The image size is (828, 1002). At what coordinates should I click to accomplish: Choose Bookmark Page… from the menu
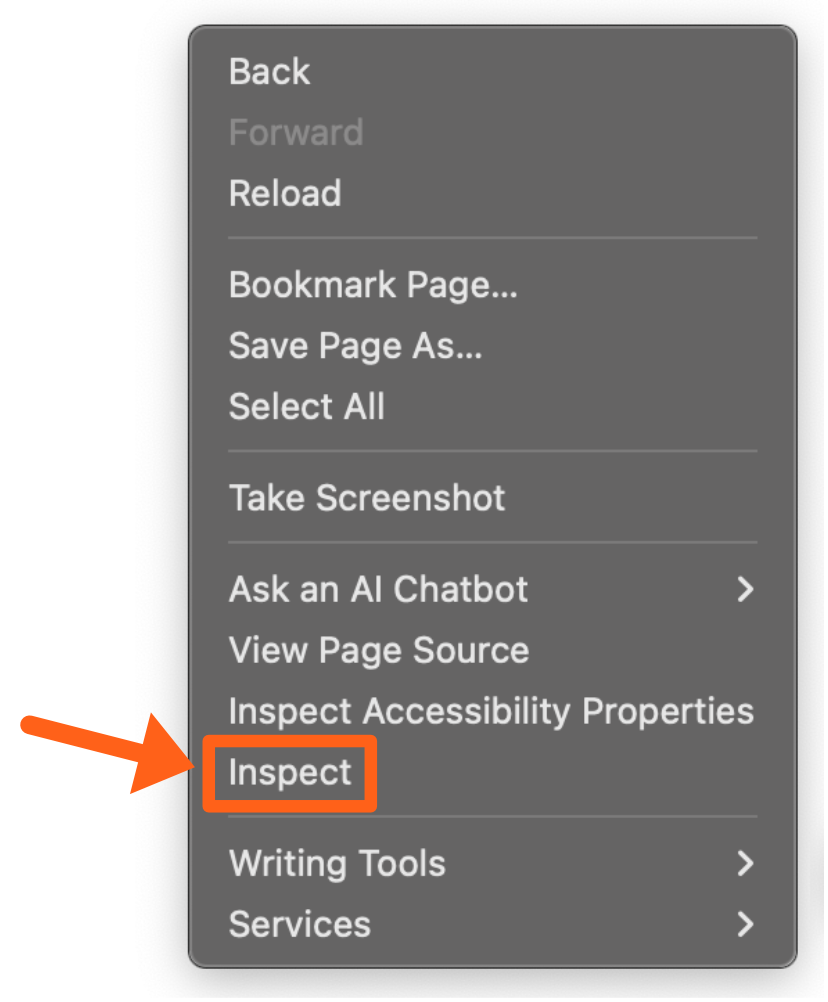click(373, 286)
